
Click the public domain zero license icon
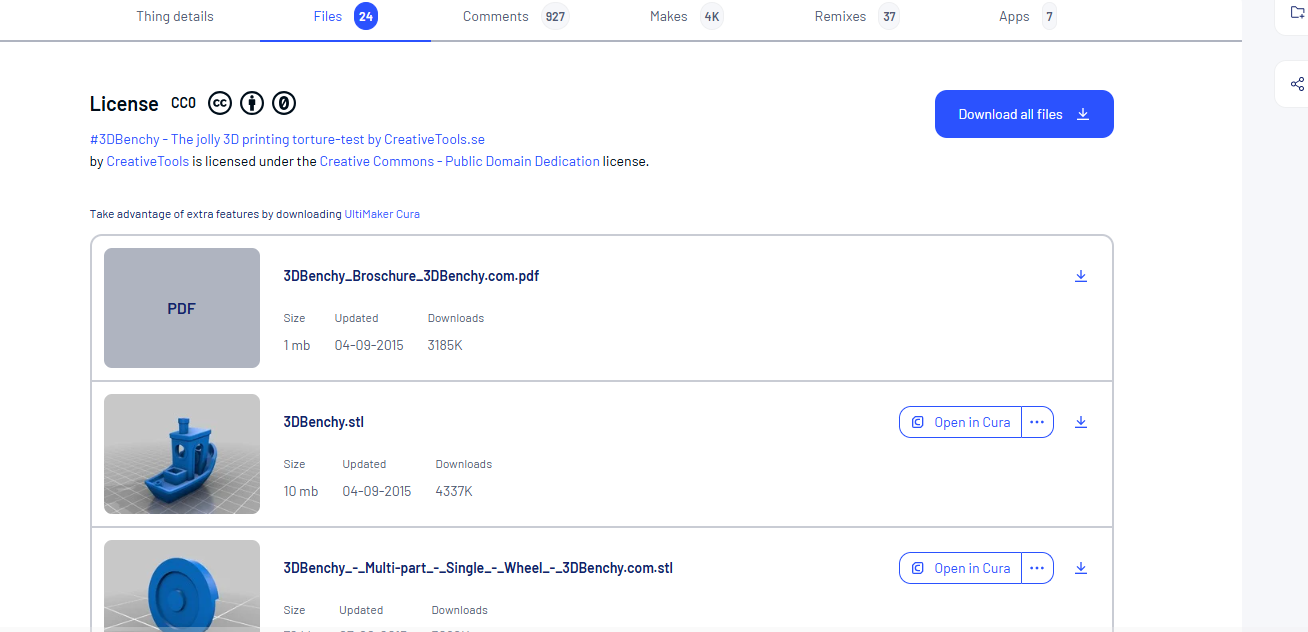click(x=284, y=103)
